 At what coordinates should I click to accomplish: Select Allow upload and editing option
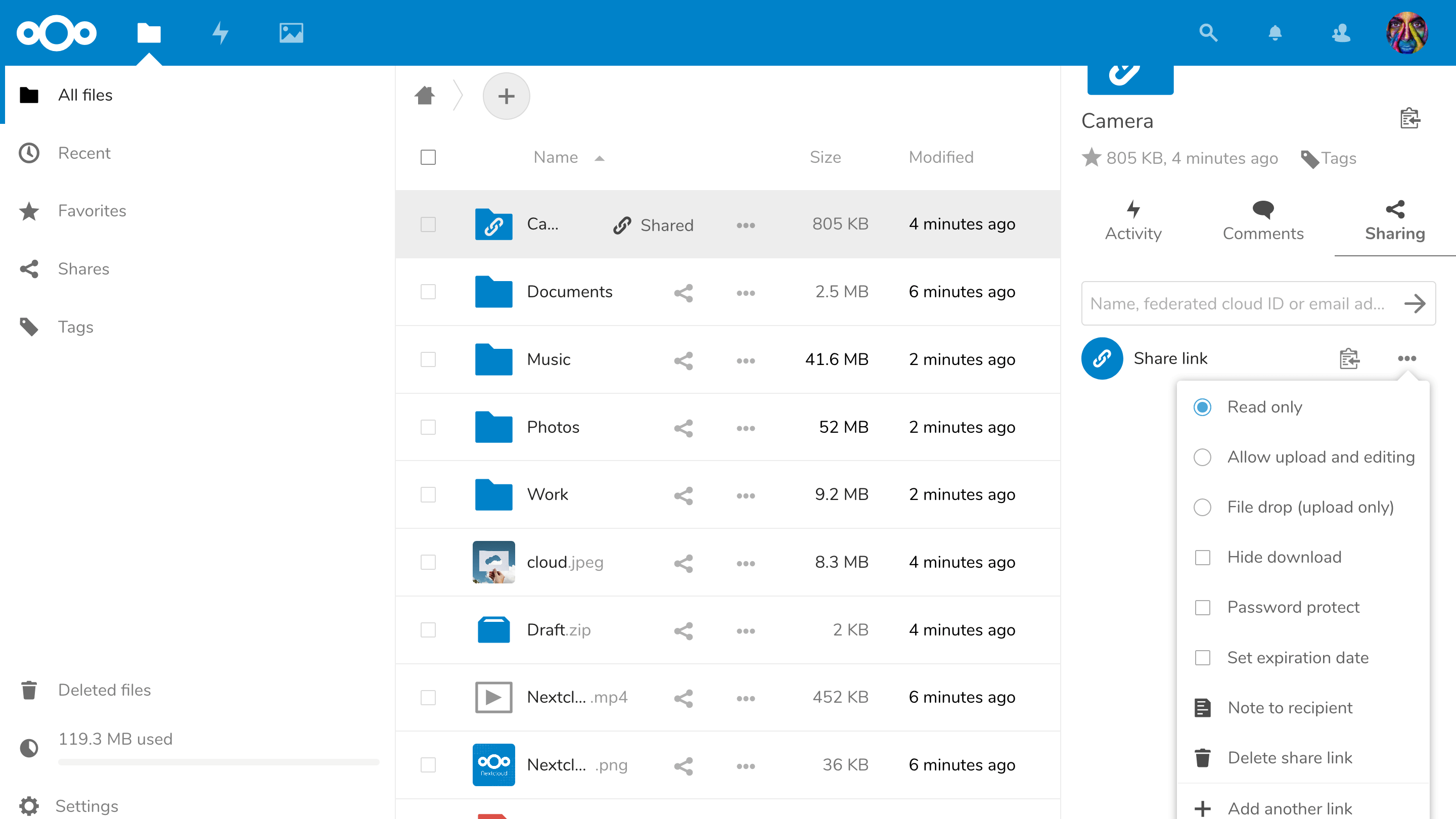tap(1202, 457)
